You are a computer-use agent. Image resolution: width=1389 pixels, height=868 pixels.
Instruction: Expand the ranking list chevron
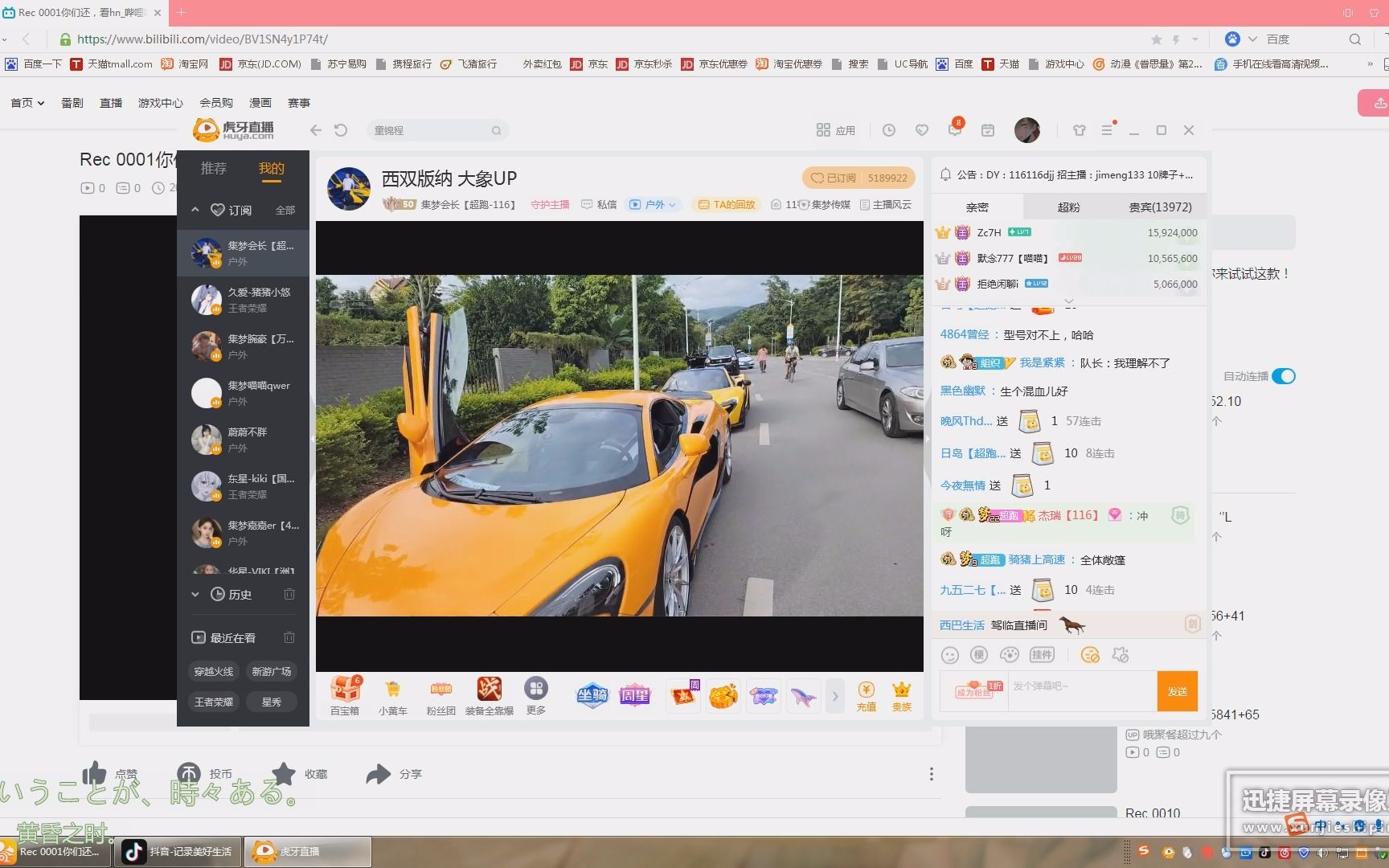1069,302
